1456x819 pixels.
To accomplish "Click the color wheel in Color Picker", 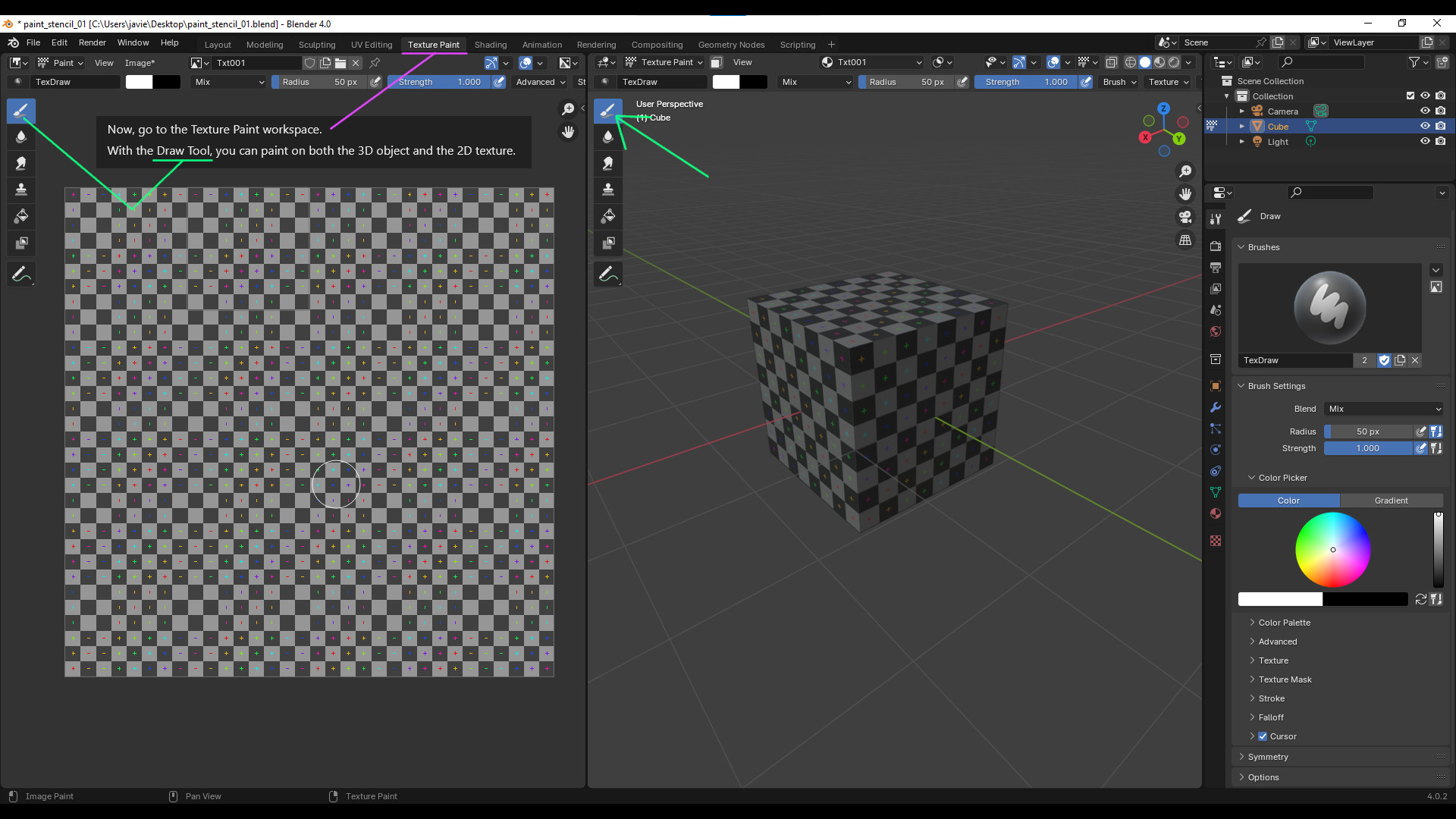I will [x=1332, y=550].
